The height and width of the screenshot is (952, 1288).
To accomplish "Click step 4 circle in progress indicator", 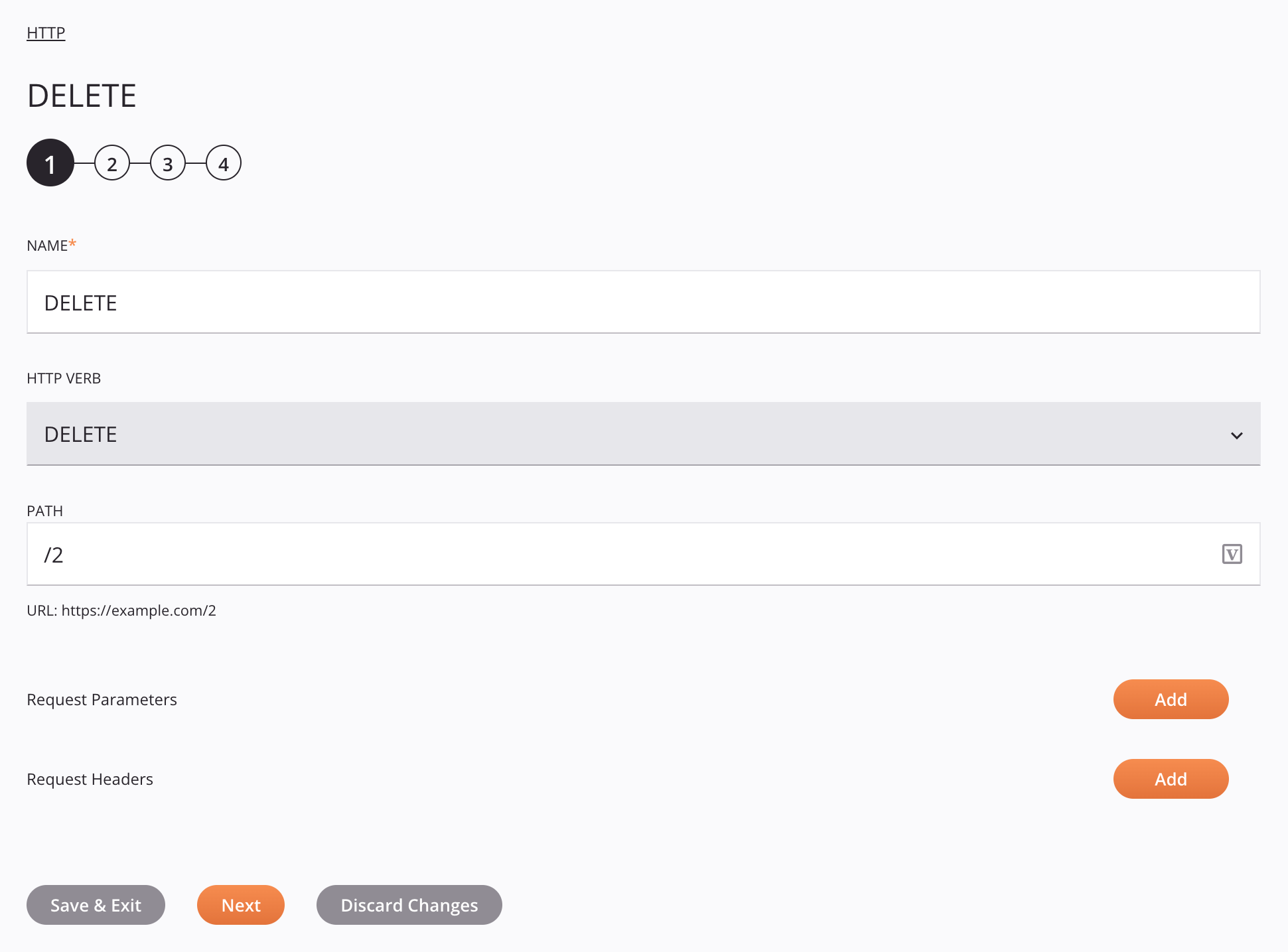I will (223, 163).
